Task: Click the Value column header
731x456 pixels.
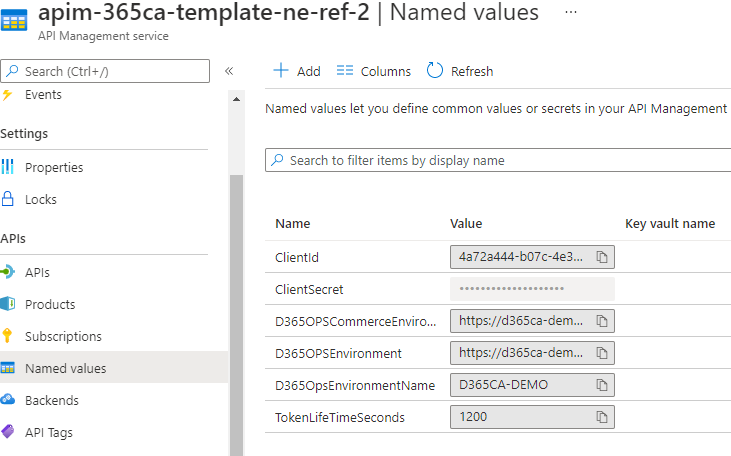Action: pyautogui.click(x=466, y=224)
